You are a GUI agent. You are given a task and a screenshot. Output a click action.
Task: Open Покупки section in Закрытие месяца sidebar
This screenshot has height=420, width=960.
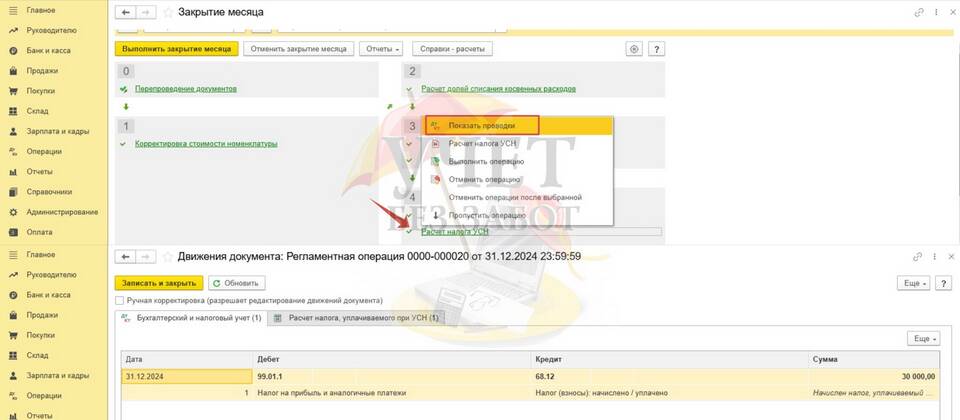click(x=41, y=91)
